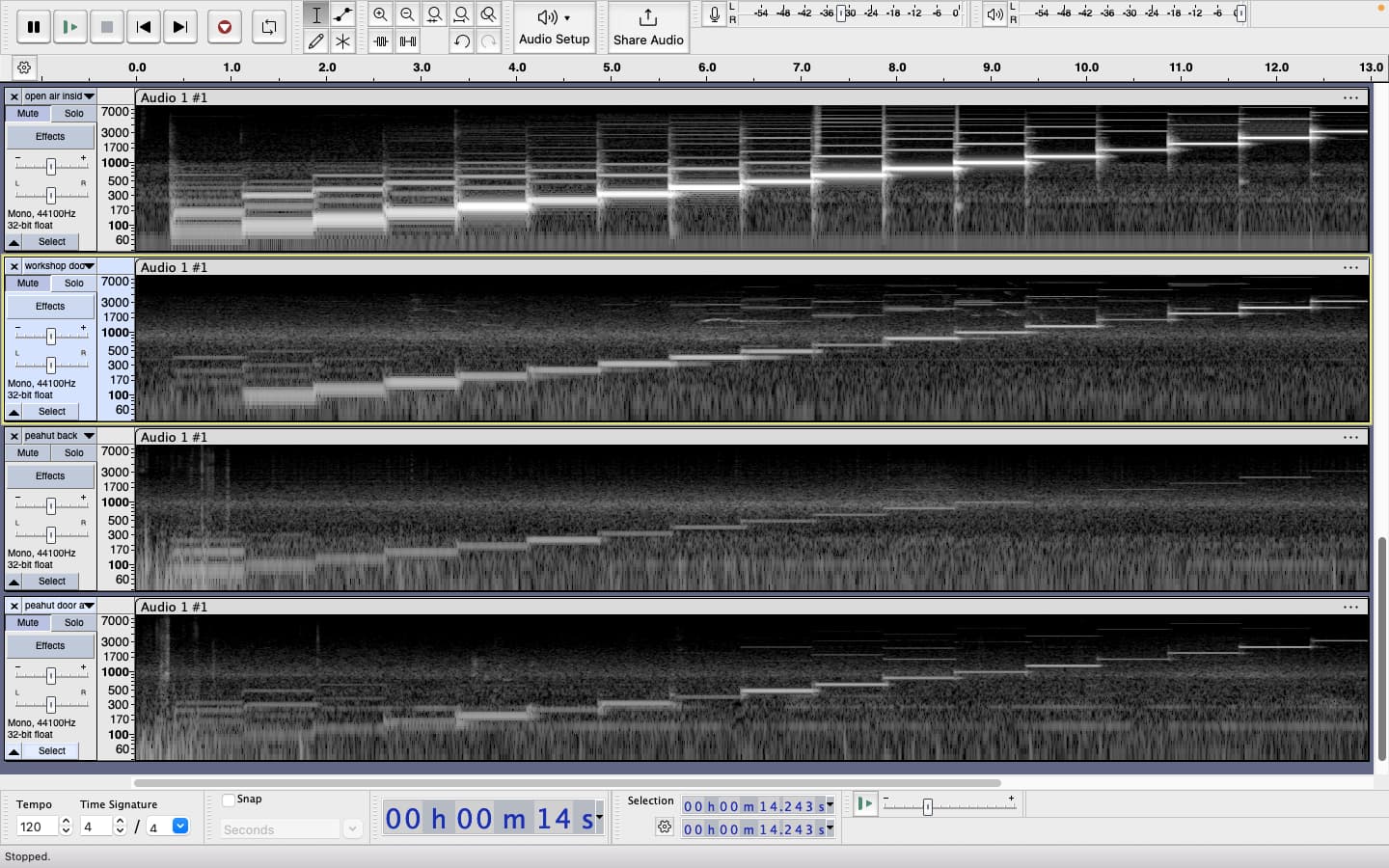Select the Draw pencil tool

pos(316,41)
